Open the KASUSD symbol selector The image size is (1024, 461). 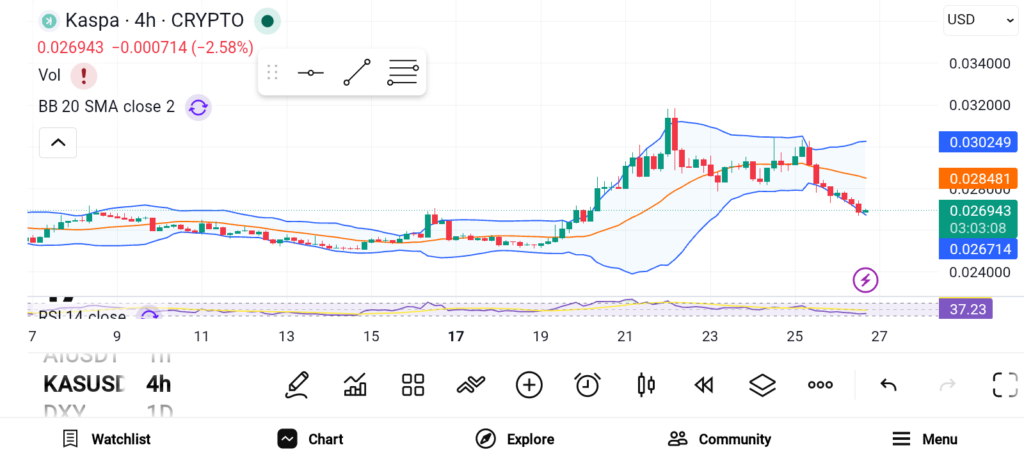pyautogui.click(x=83, y=384)
